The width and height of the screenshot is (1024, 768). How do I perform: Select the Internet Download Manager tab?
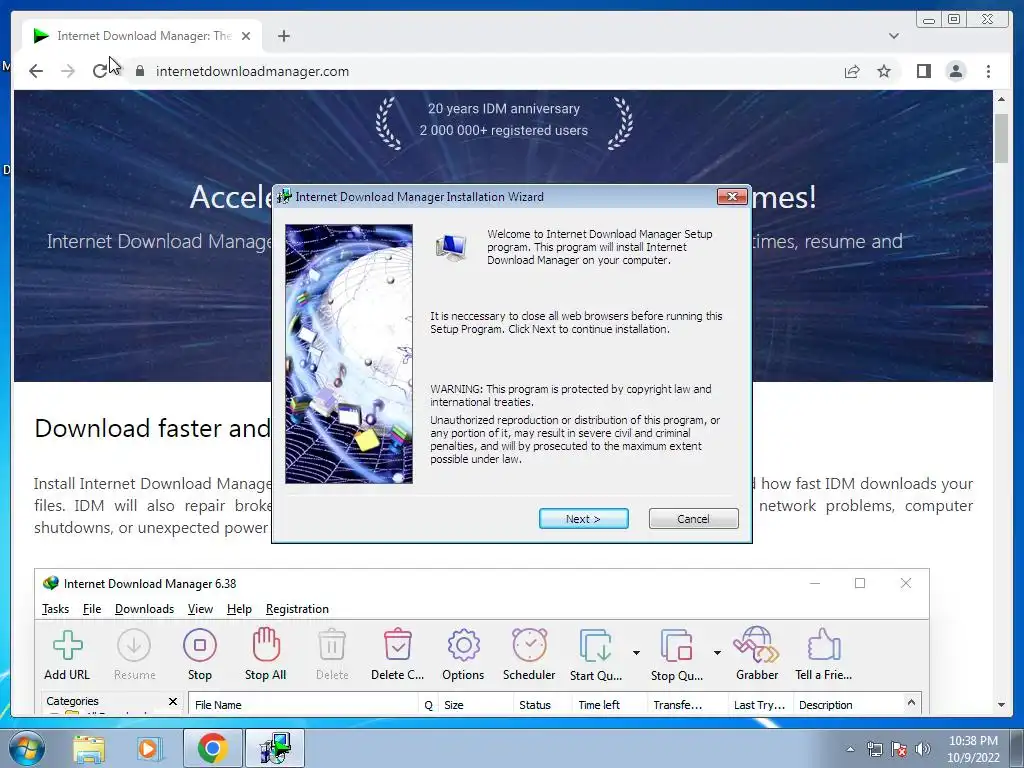click(142, 36)
